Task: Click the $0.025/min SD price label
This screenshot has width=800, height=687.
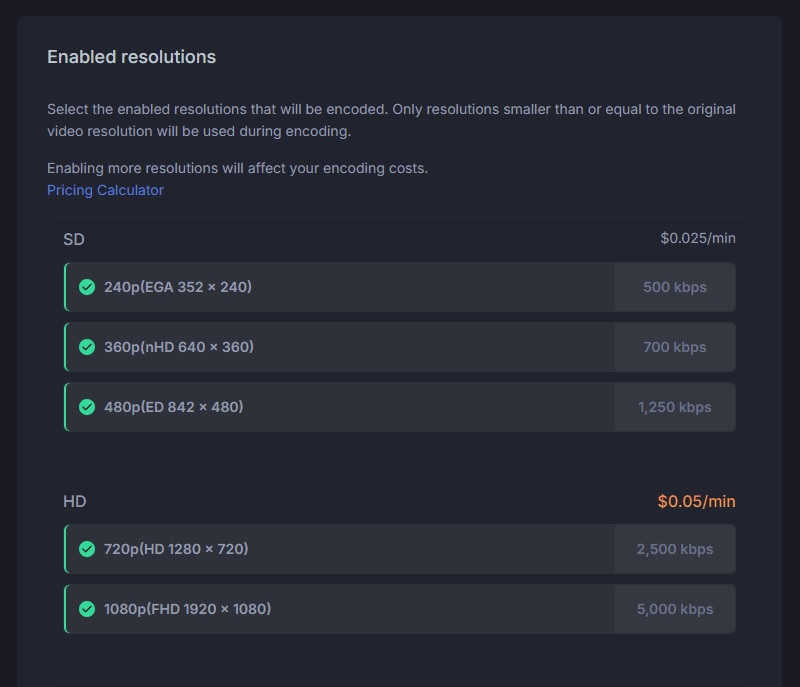Action: pyautogui.click(x=697, y=238)
